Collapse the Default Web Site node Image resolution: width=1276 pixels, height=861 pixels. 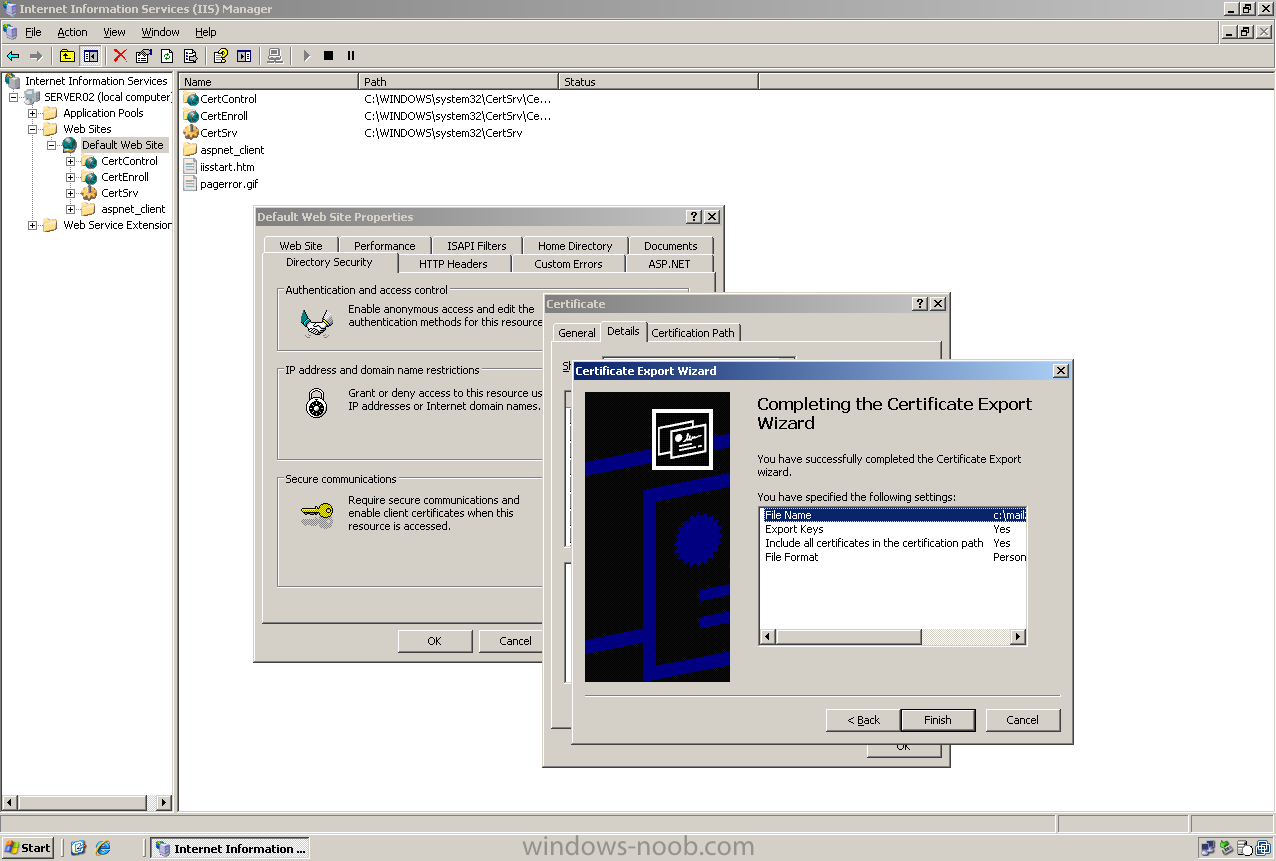click(52, 145)
